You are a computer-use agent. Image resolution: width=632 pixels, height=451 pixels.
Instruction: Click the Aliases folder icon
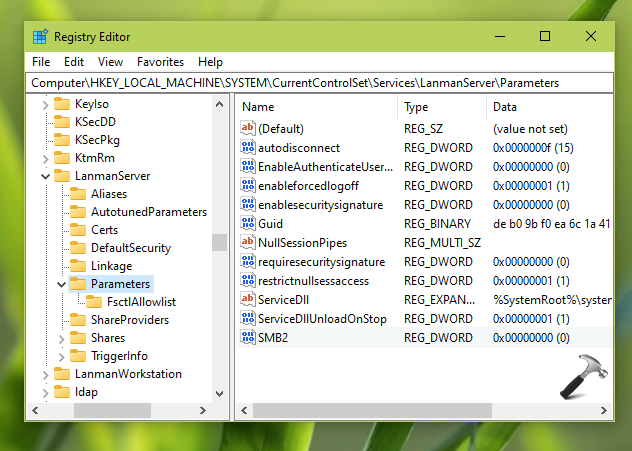click(78, 194)
